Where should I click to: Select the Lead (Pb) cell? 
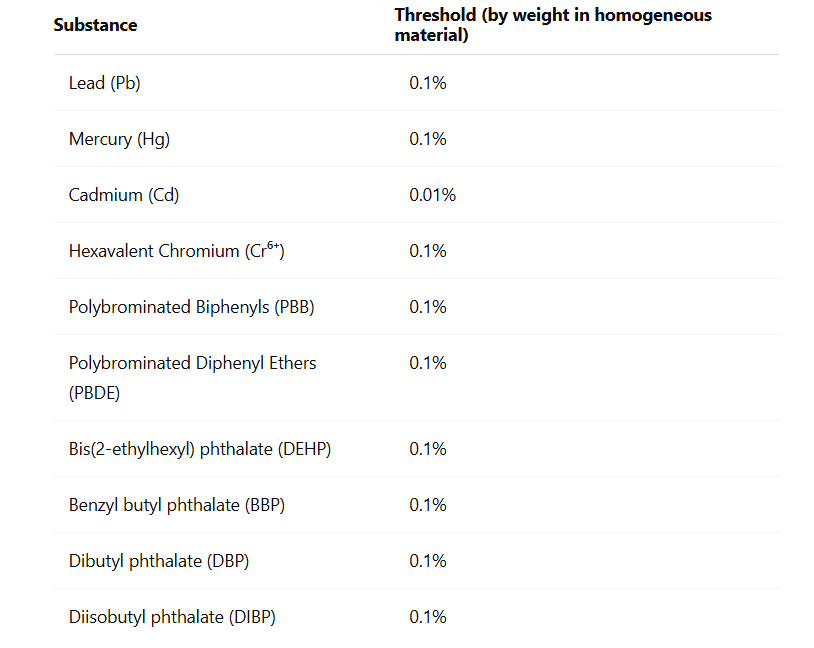pos(105,83)
